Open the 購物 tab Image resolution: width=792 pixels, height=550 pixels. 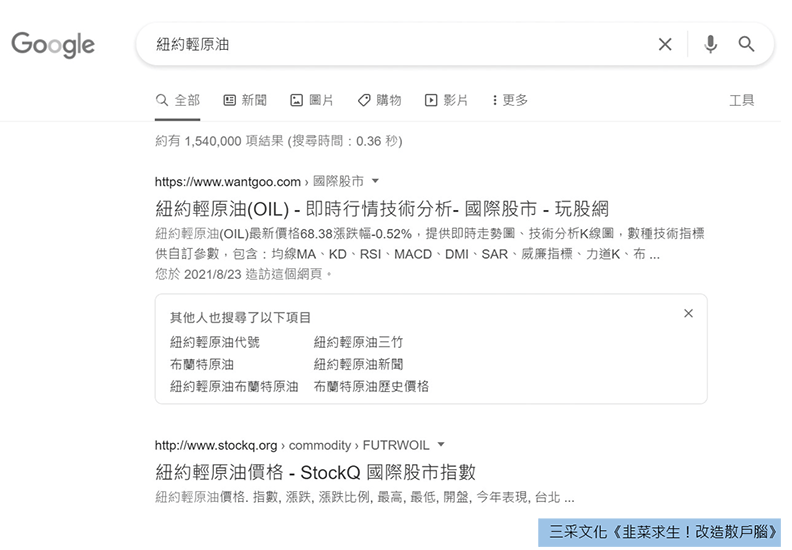tap(379, 100)
